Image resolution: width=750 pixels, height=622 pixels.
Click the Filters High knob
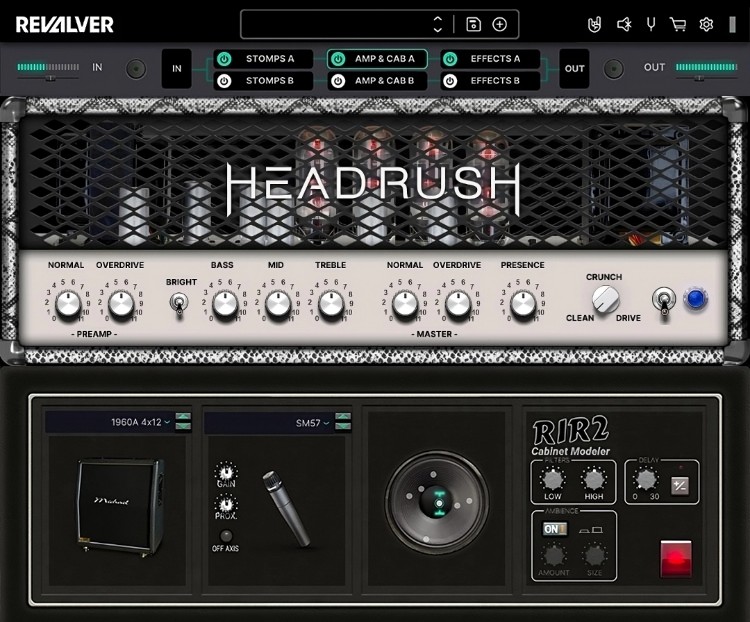point(594,479)
